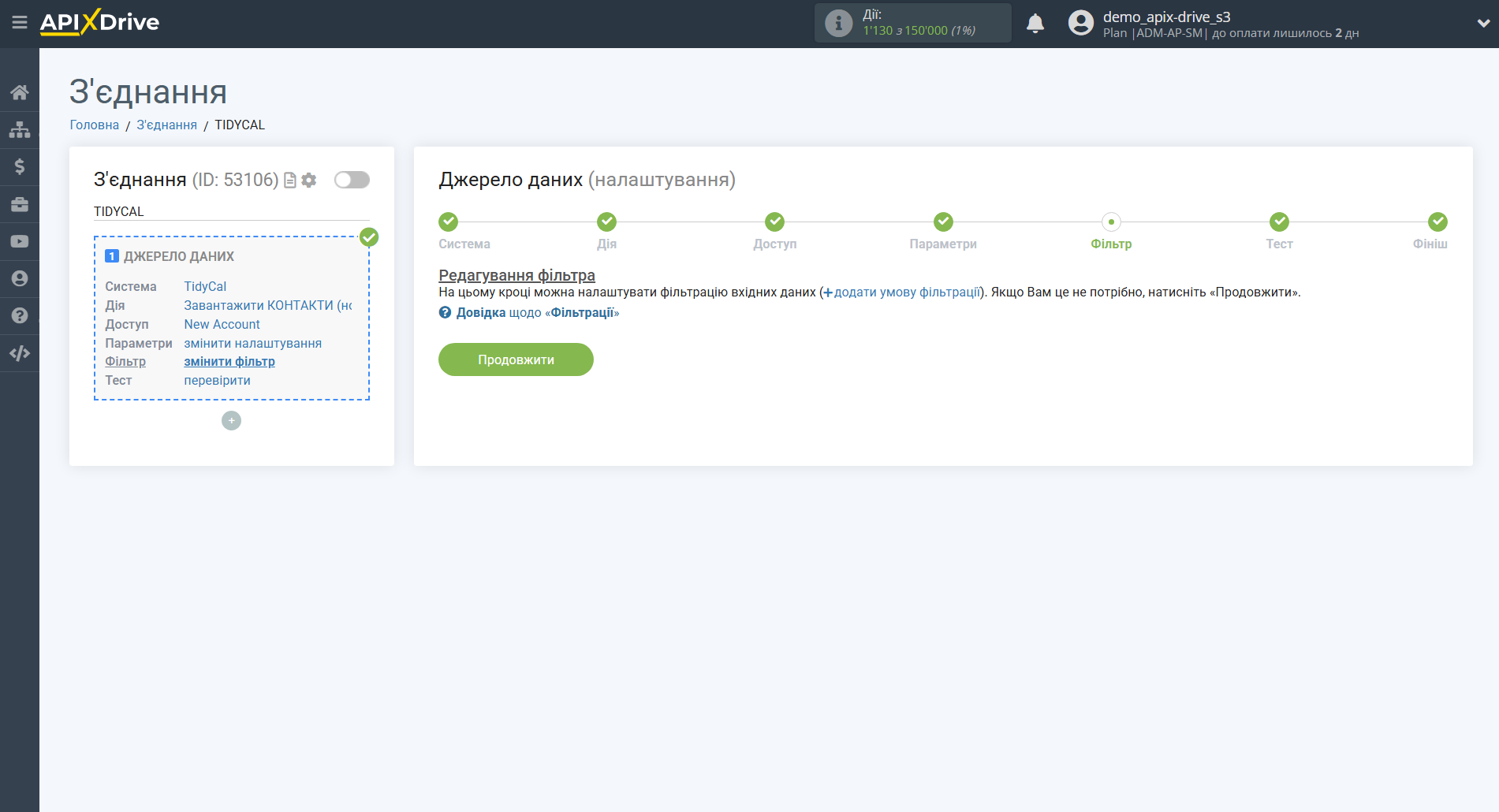The width and height of the screenshot is (1499, 812).
Task: Open the hamburger menu in header
Action: coord(20,23)
